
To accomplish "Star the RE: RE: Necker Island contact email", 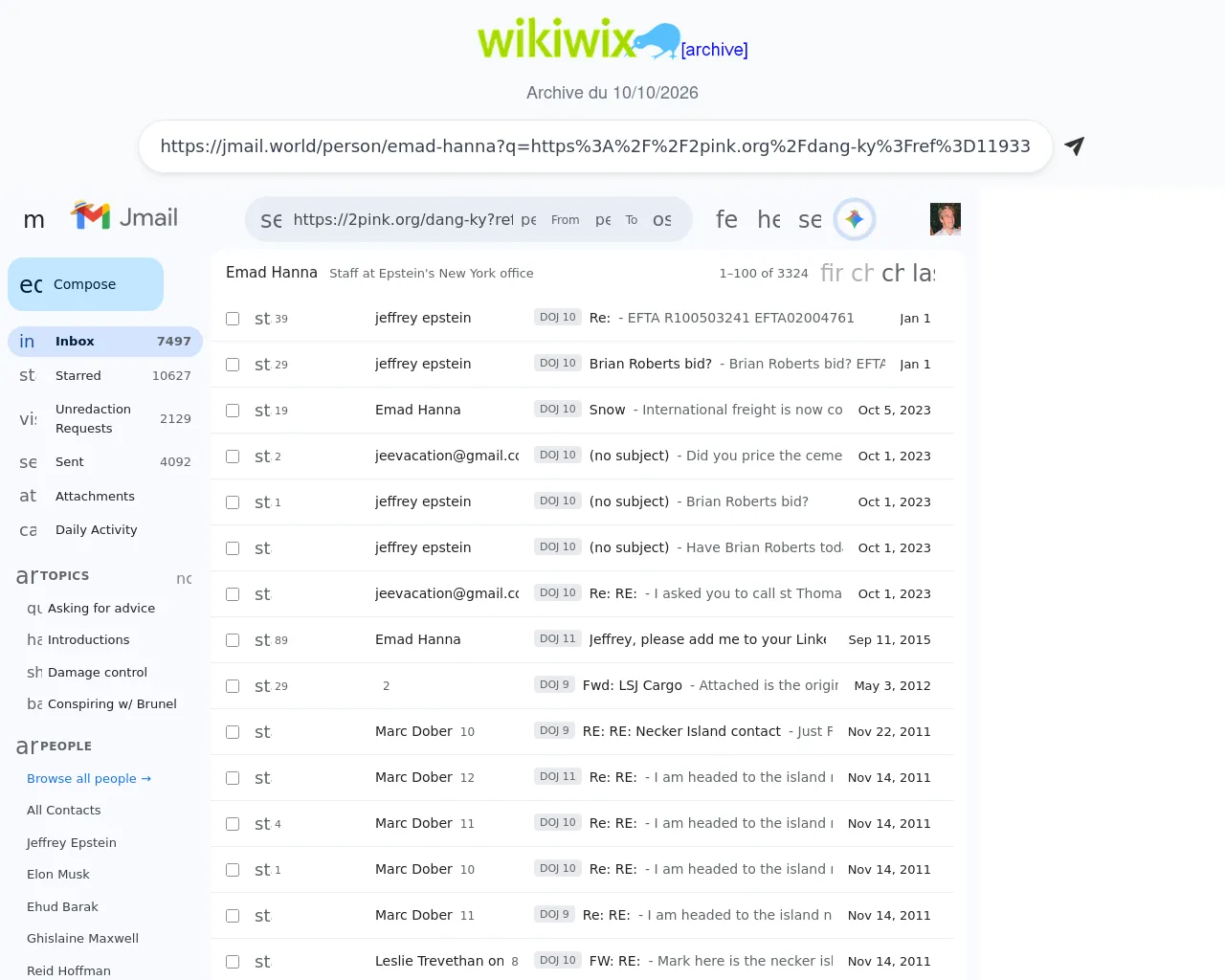I will [x=262, y=732].
